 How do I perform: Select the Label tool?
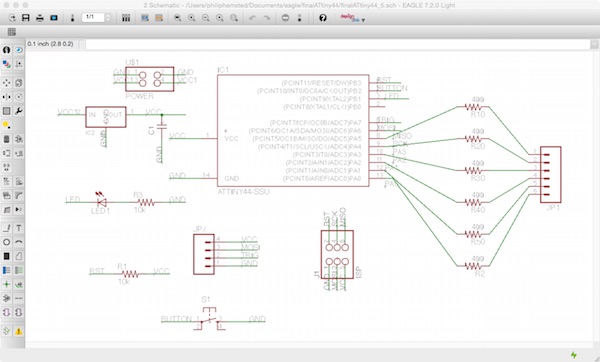tap(19, 284)
